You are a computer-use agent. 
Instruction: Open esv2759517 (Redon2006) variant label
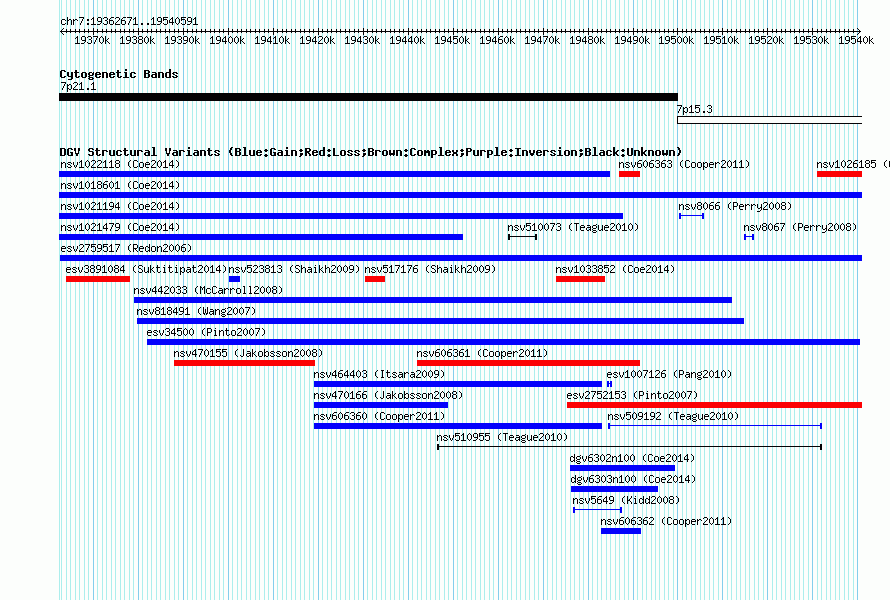point(126,248)
